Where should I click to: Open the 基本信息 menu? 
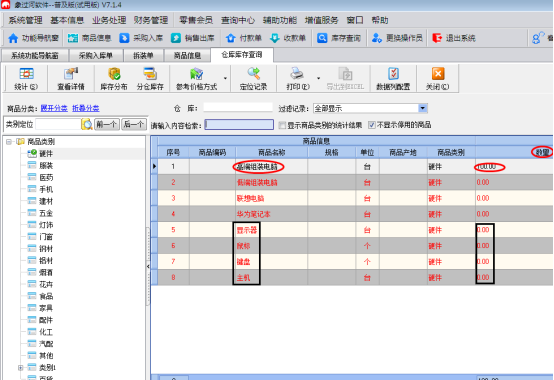point(67,20)
